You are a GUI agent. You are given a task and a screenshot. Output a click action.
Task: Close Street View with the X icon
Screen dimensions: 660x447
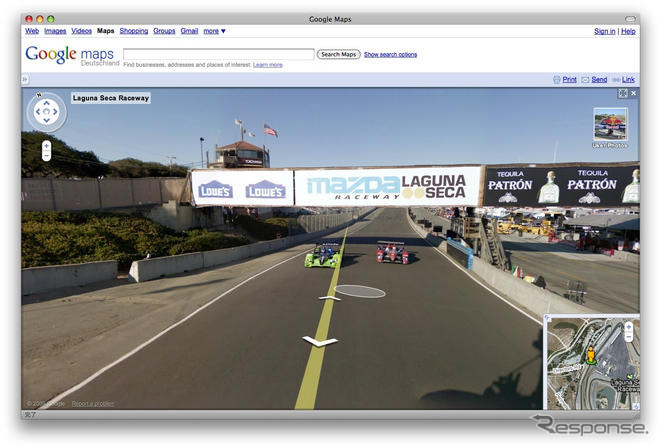pyautogui.click(x=634, y=93)
